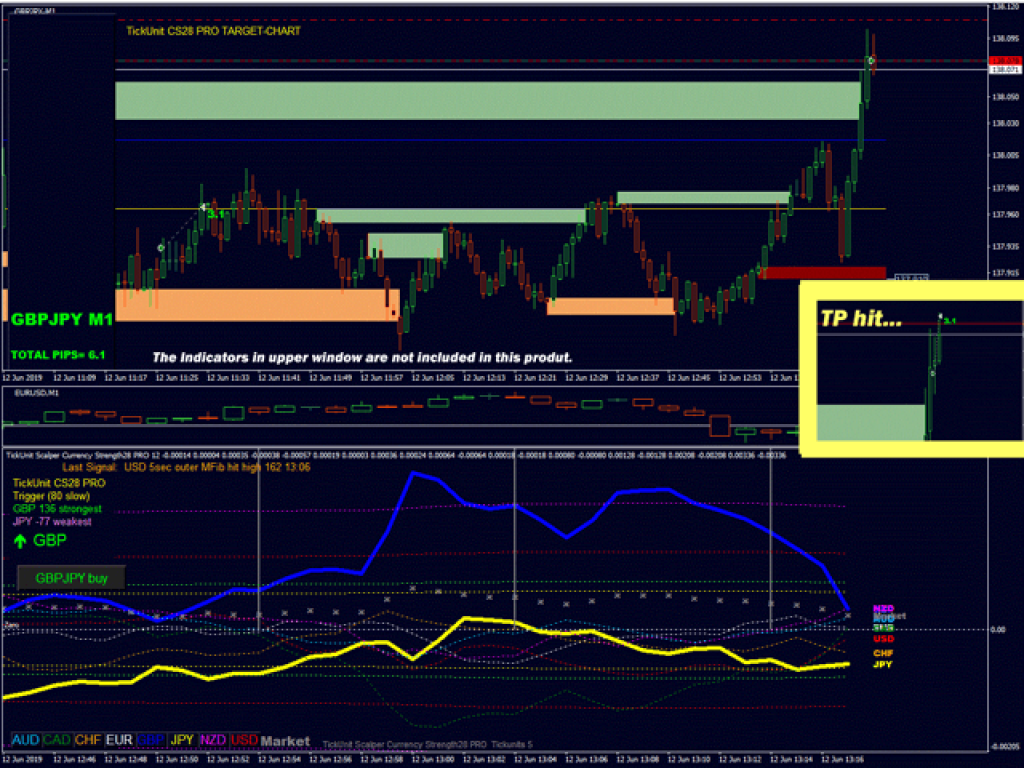Click the green GBP up-arrow signal icon
The image size is (1024, 768).
19,540
